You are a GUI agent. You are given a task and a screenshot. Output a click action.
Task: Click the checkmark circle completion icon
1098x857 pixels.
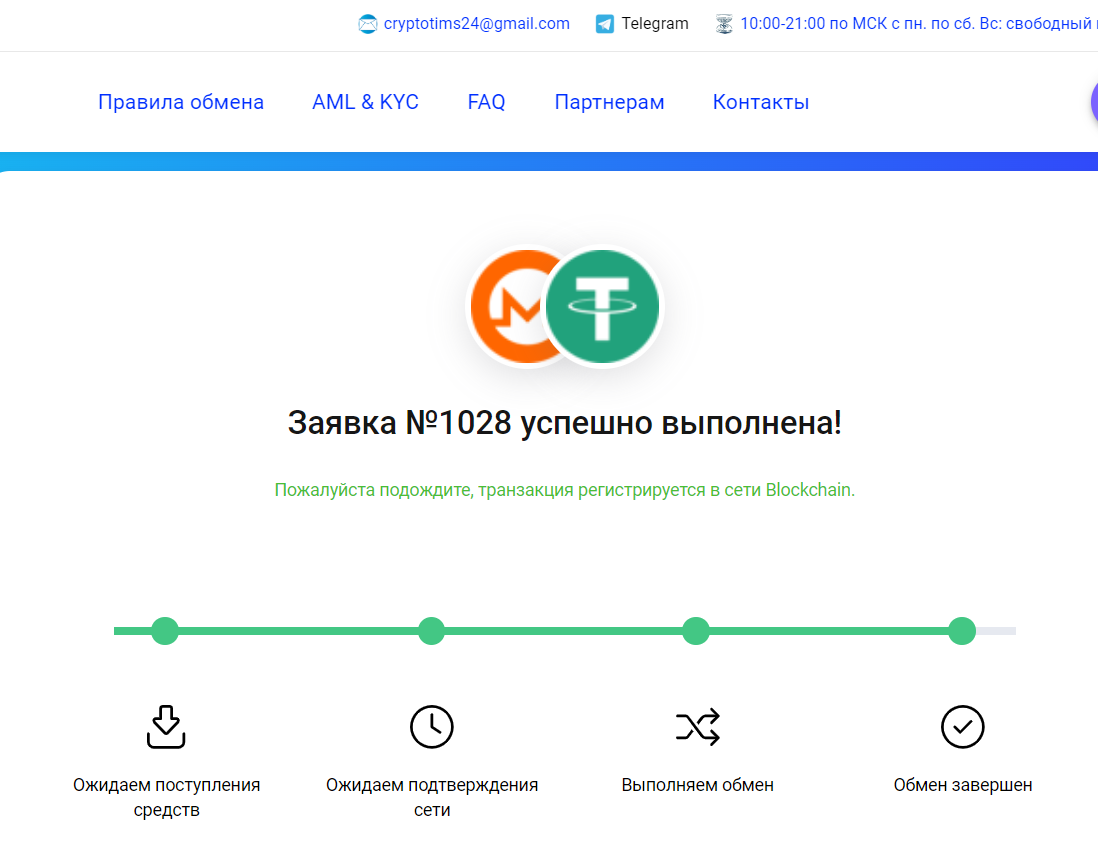[x=963, y=727]
